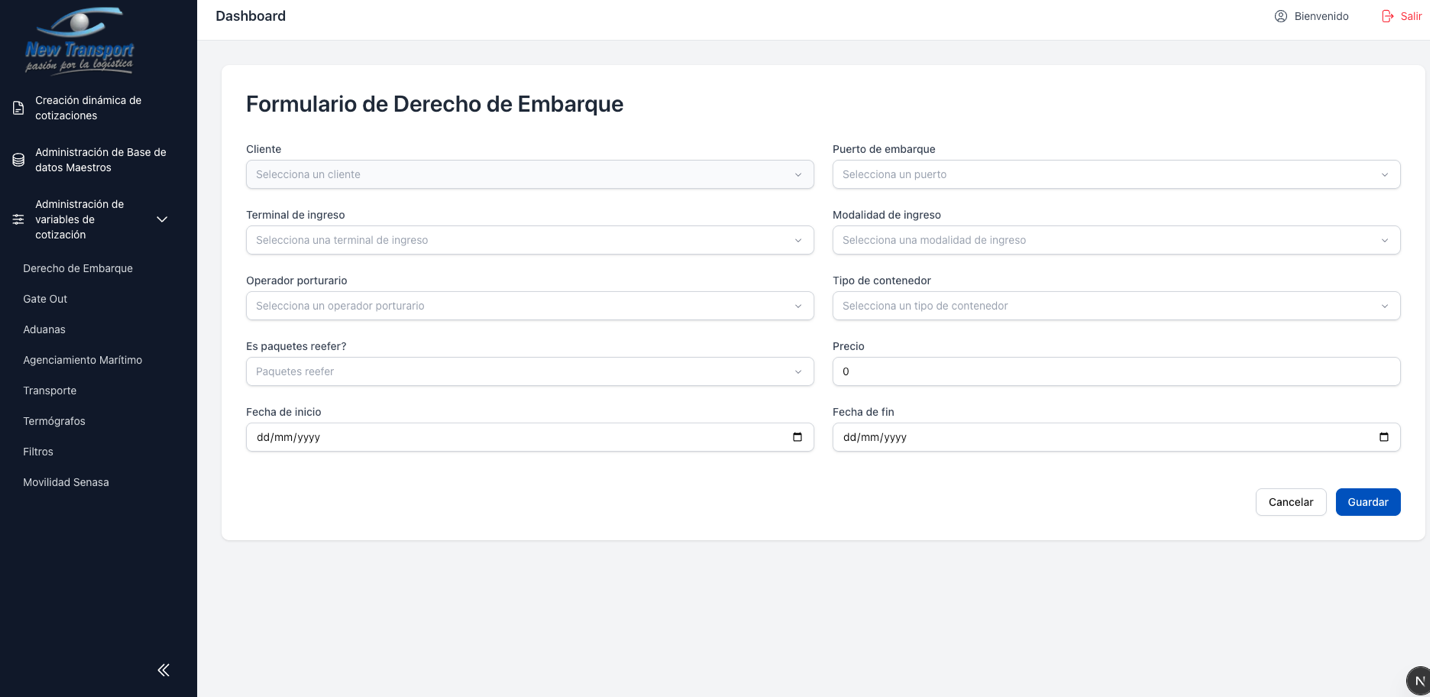Viewport: 1430px width, 697px height.
Task: Open the Cliente dropdown
Action: (x=529, y=174)
